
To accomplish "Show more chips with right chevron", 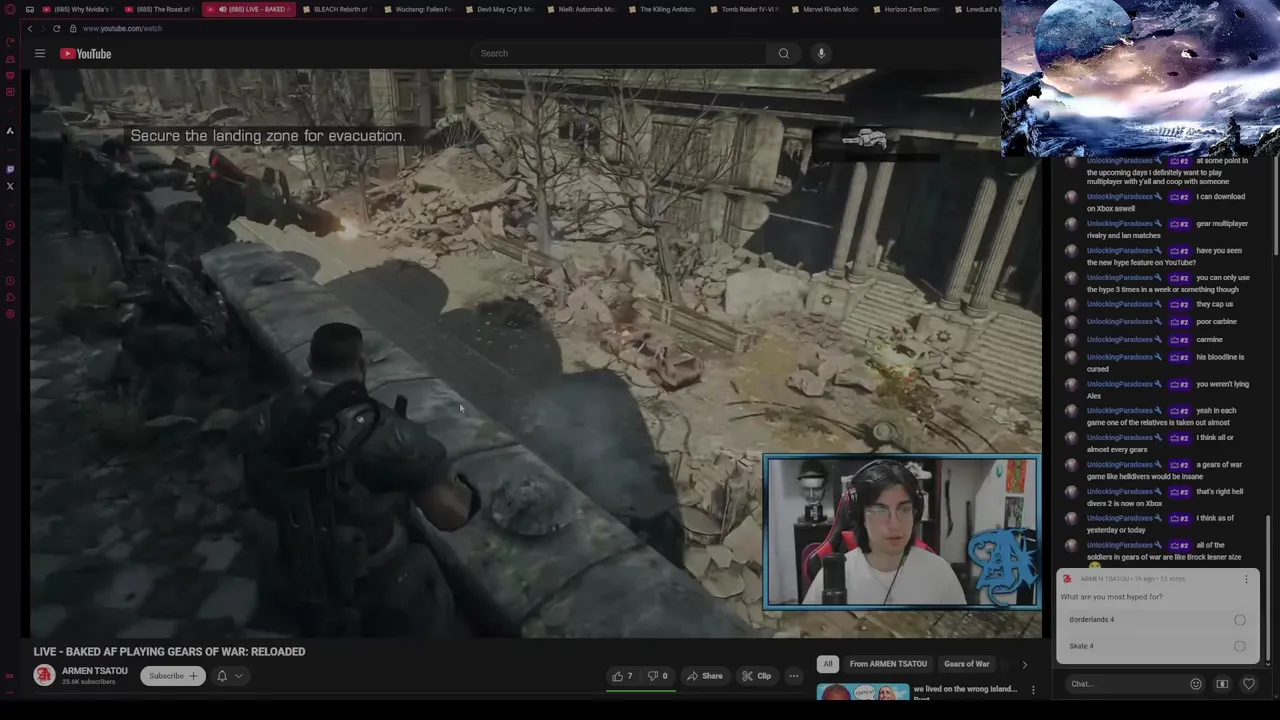I will pos(1024,664).
